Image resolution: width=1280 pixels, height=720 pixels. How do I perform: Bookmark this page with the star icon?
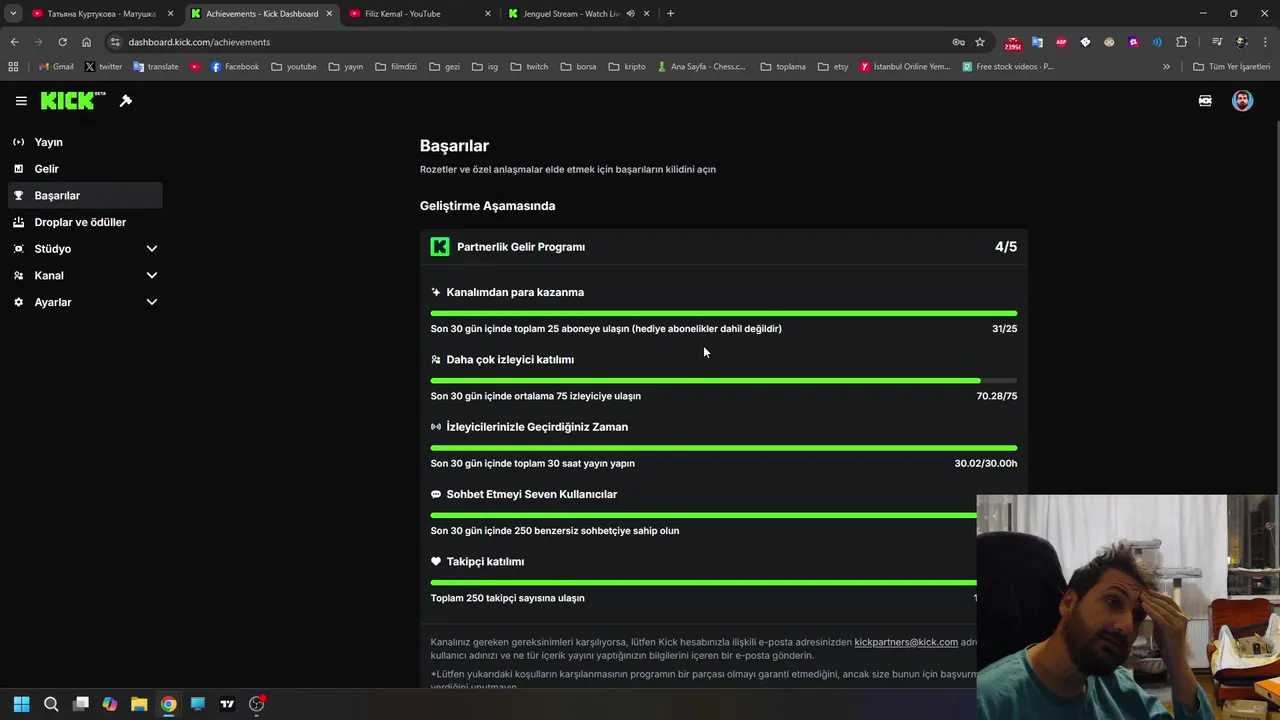pyautogui.click(x=980, y=42)
